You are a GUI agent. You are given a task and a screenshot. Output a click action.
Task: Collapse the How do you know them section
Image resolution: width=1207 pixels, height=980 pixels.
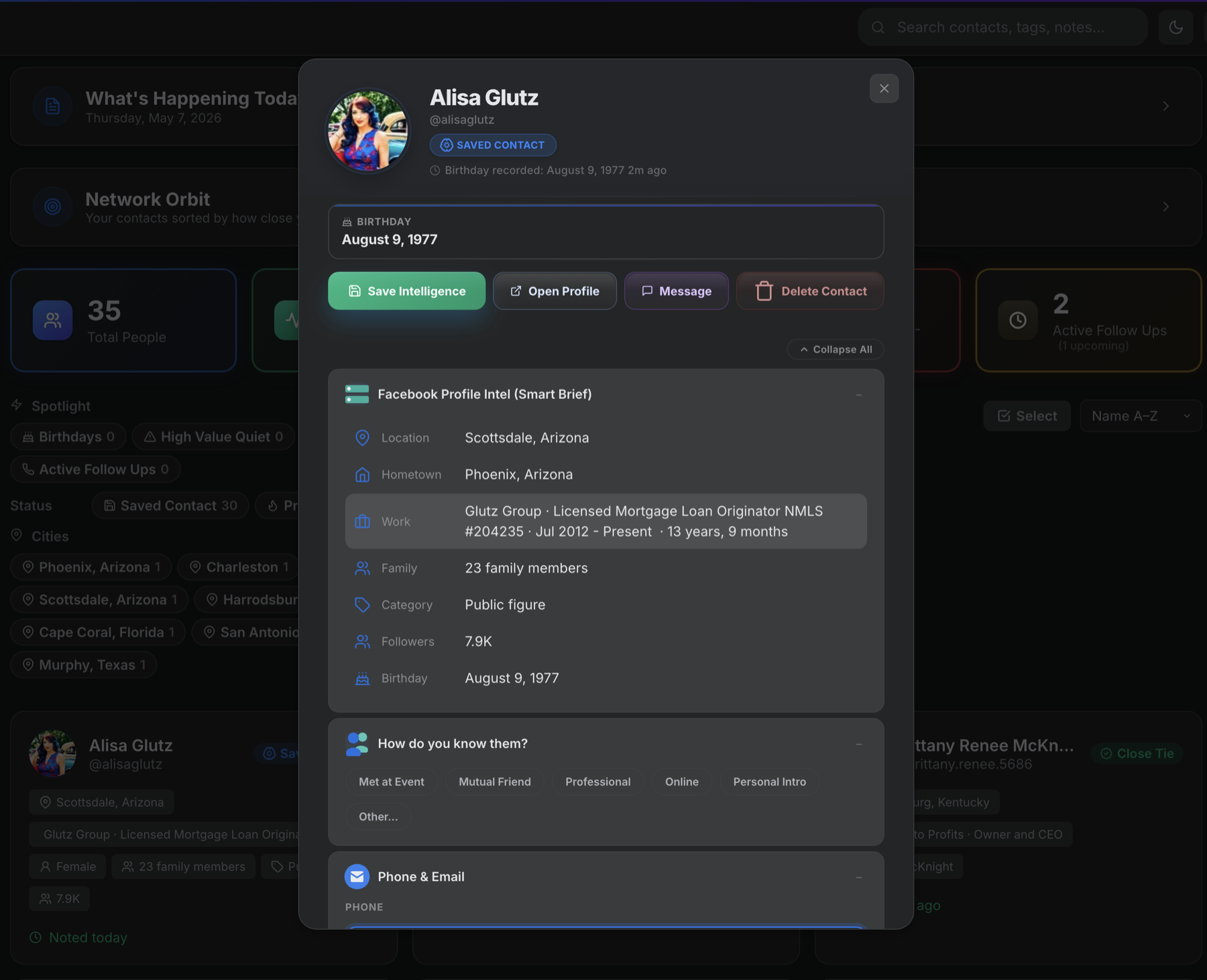click(x=858, y=744)
